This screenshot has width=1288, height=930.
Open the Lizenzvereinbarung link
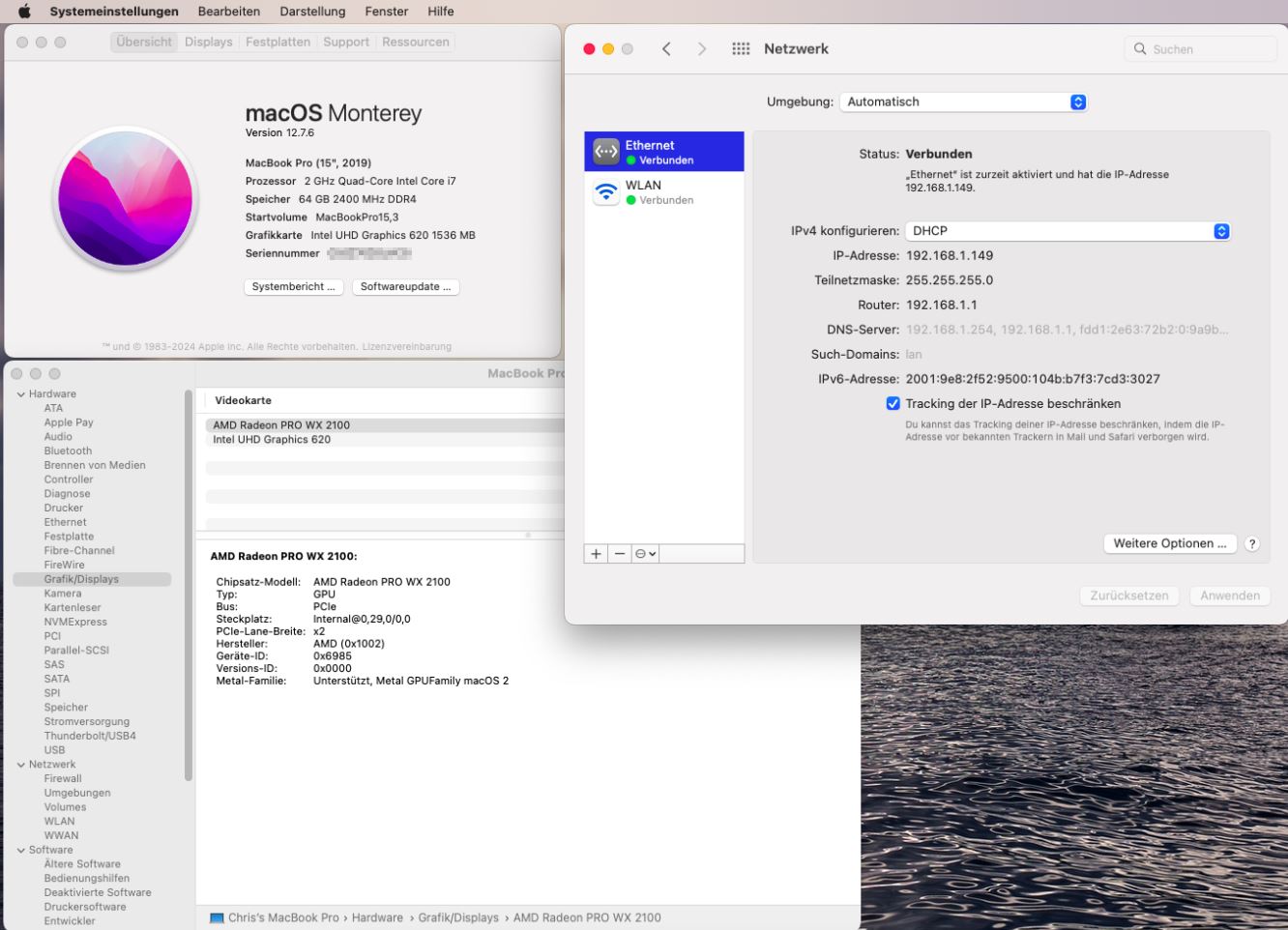tap(407, 347)
